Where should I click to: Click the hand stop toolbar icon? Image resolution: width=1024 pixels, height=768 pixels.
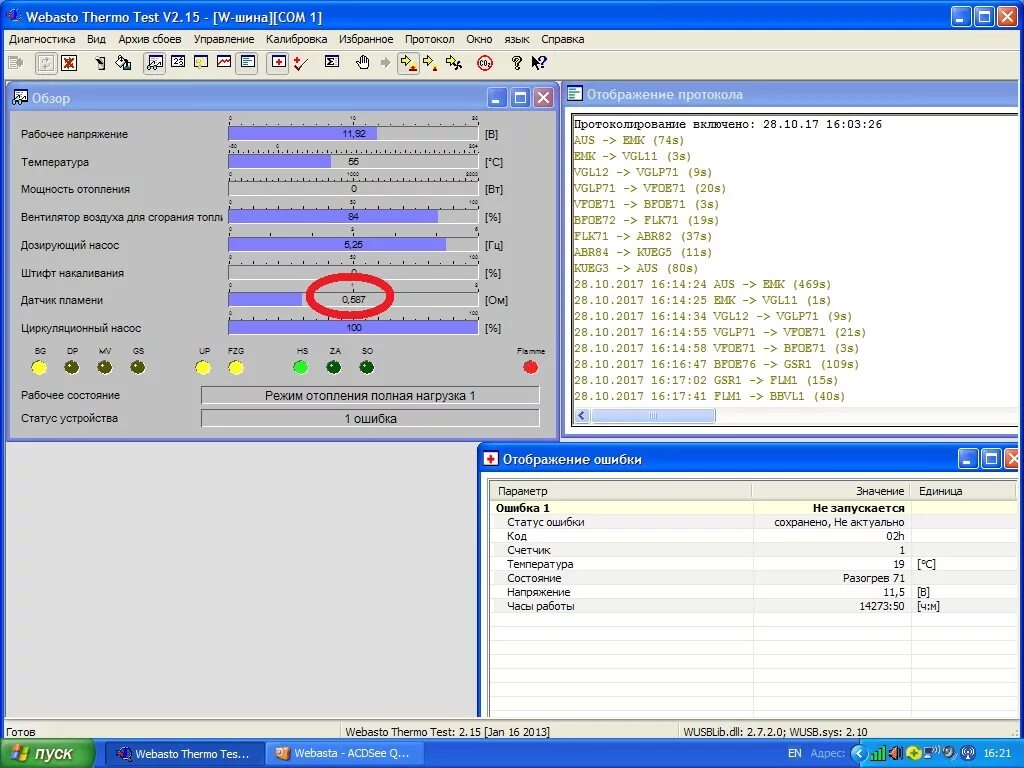tap(362, 63)
